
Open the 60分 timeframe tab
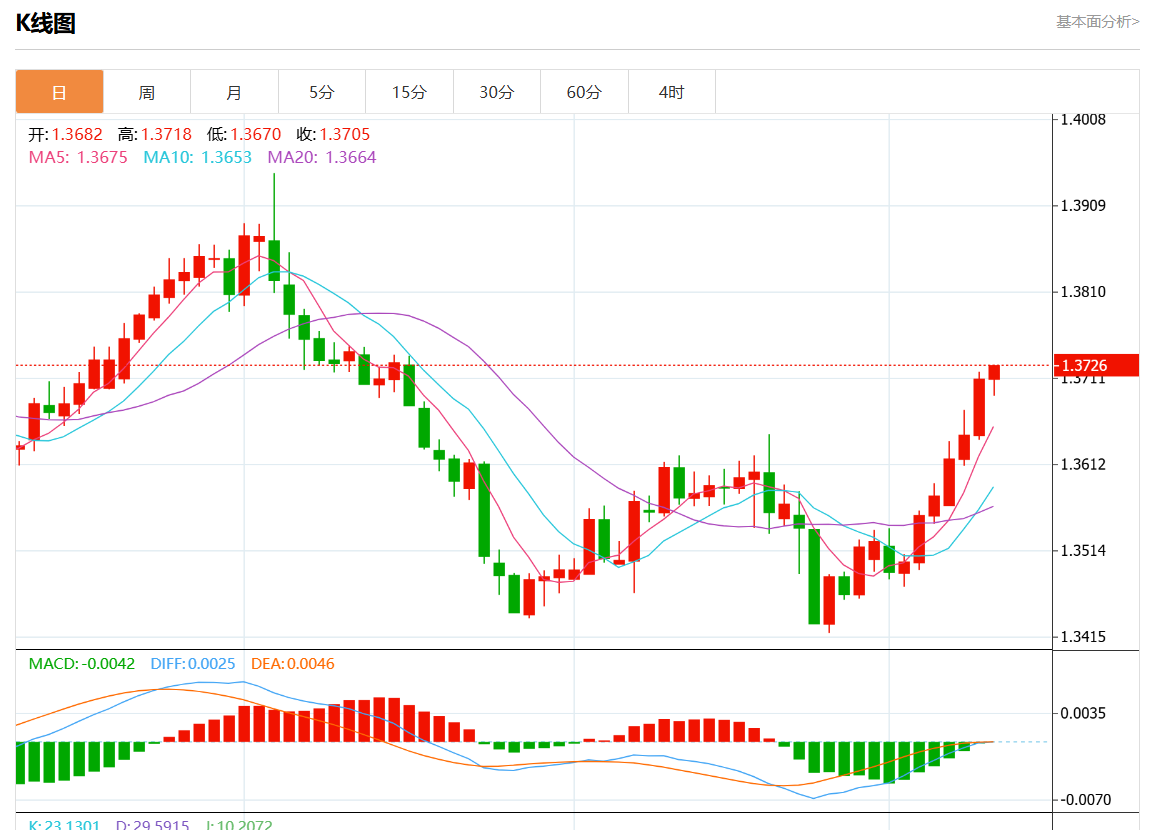point(584,93)
